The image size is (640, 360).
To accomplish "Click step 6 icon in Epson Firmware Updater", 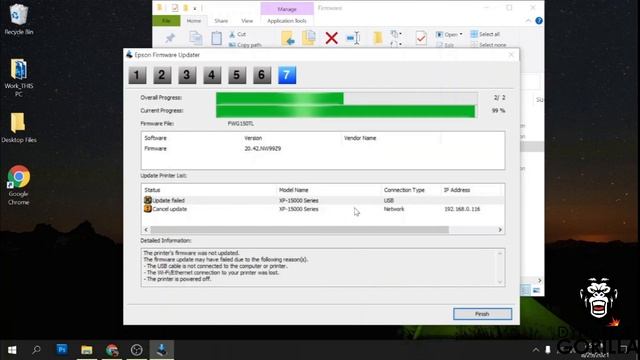I will pyautogui.click(x=262, y=75).
